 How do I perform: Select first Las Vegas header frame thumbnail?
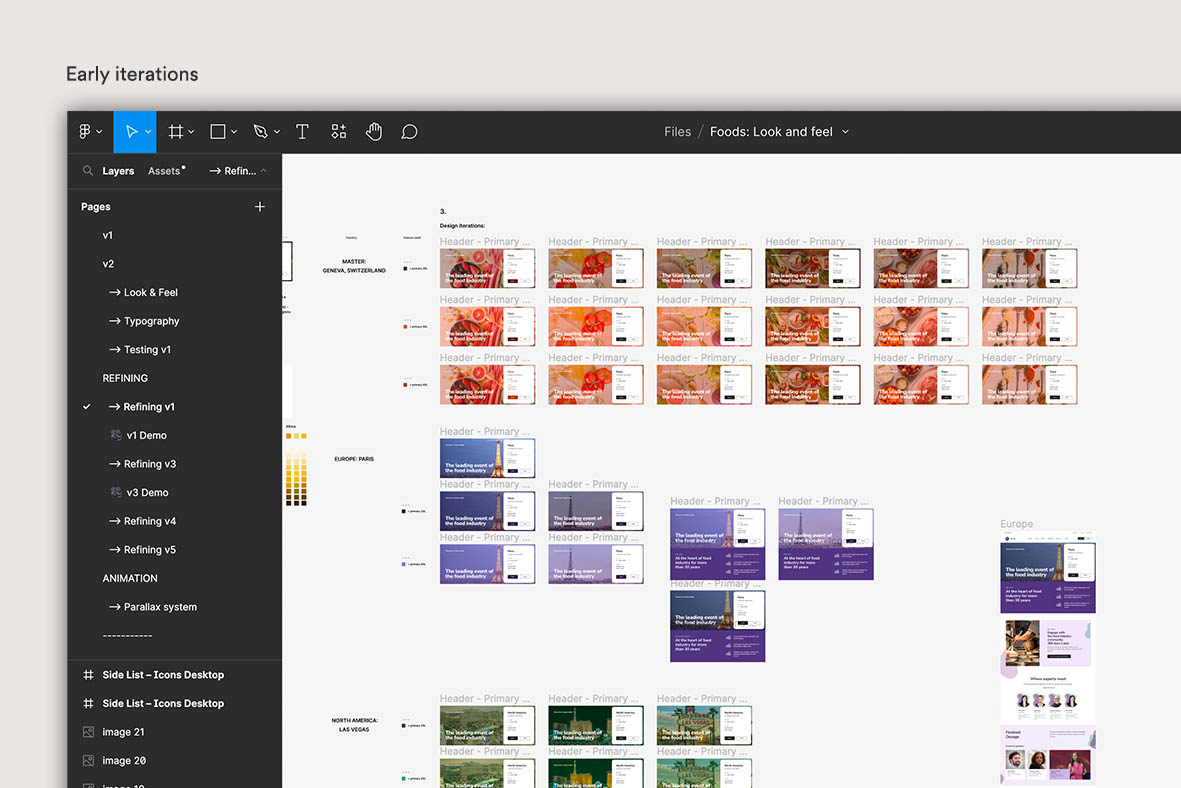click(x=487, y=725)
